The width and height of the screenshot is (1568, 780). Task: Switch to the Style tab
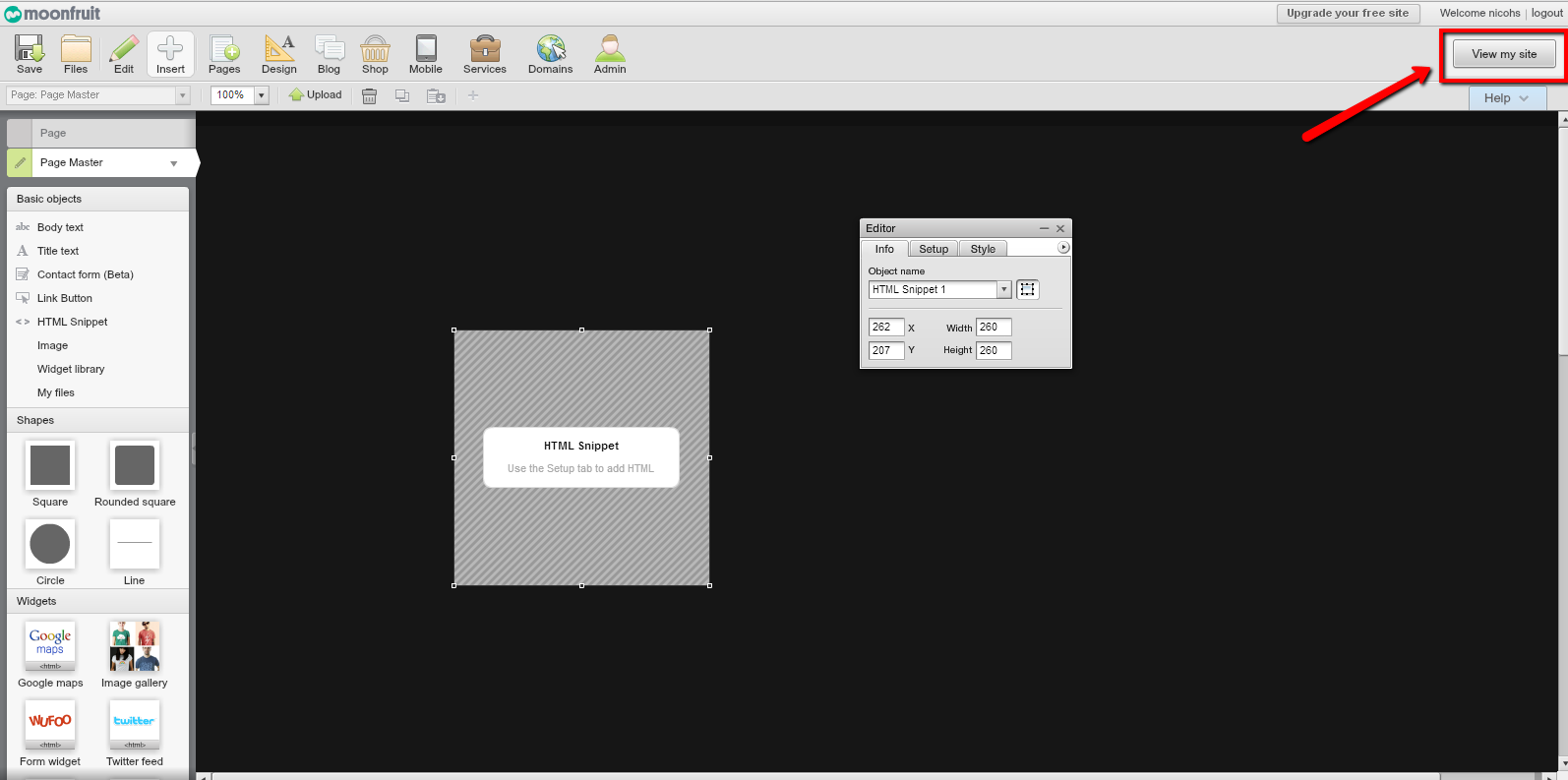tap(983, 250)
